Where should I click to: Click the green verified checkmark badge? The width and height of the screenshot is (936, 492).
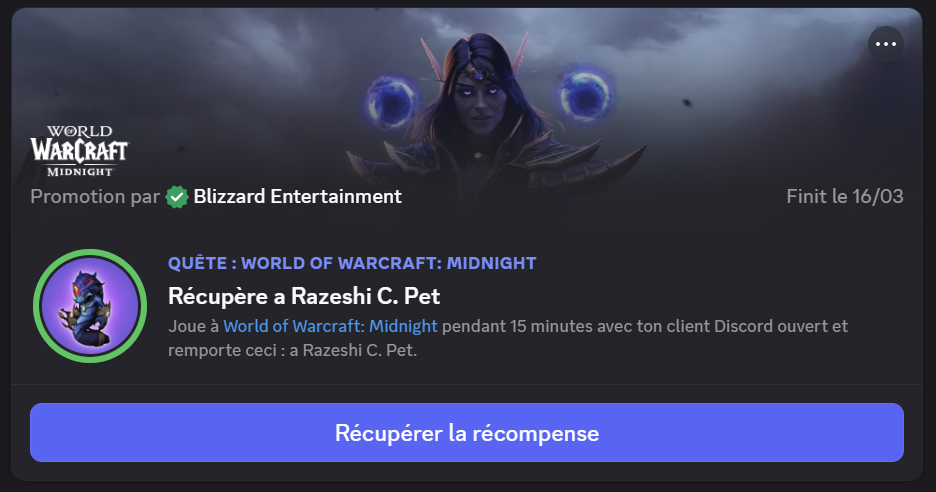coord(177,196)
